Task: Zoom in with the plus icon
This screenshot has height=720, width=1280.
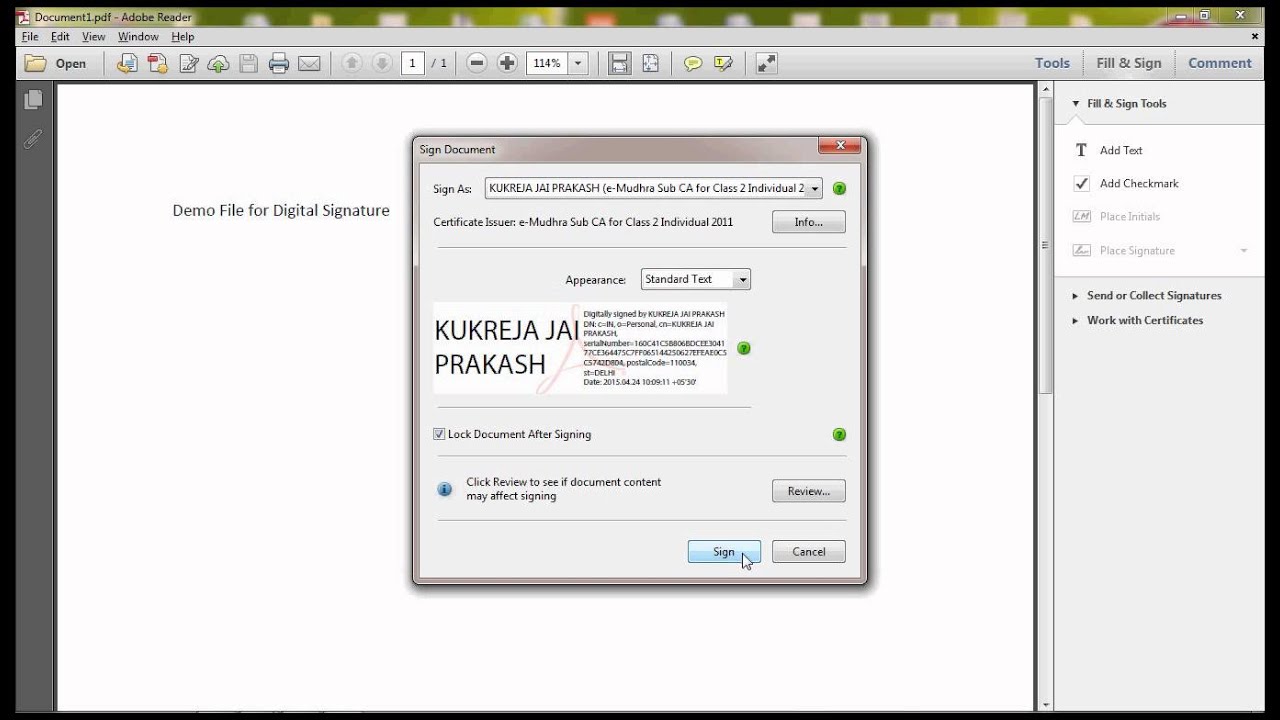Action: [x=507, y=63]
